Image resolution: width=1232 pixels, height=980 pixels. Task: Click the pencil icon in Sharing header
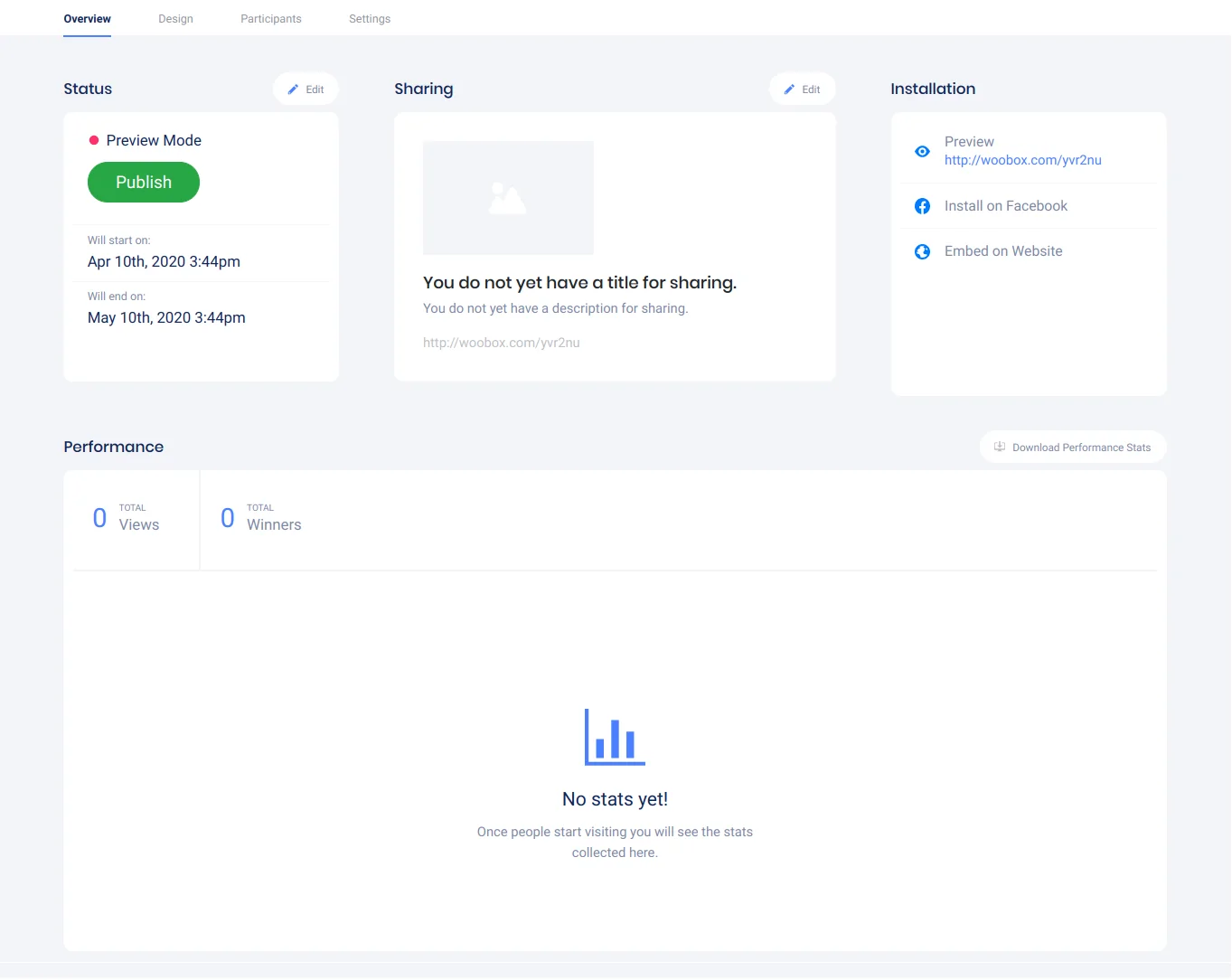(789, 90)
